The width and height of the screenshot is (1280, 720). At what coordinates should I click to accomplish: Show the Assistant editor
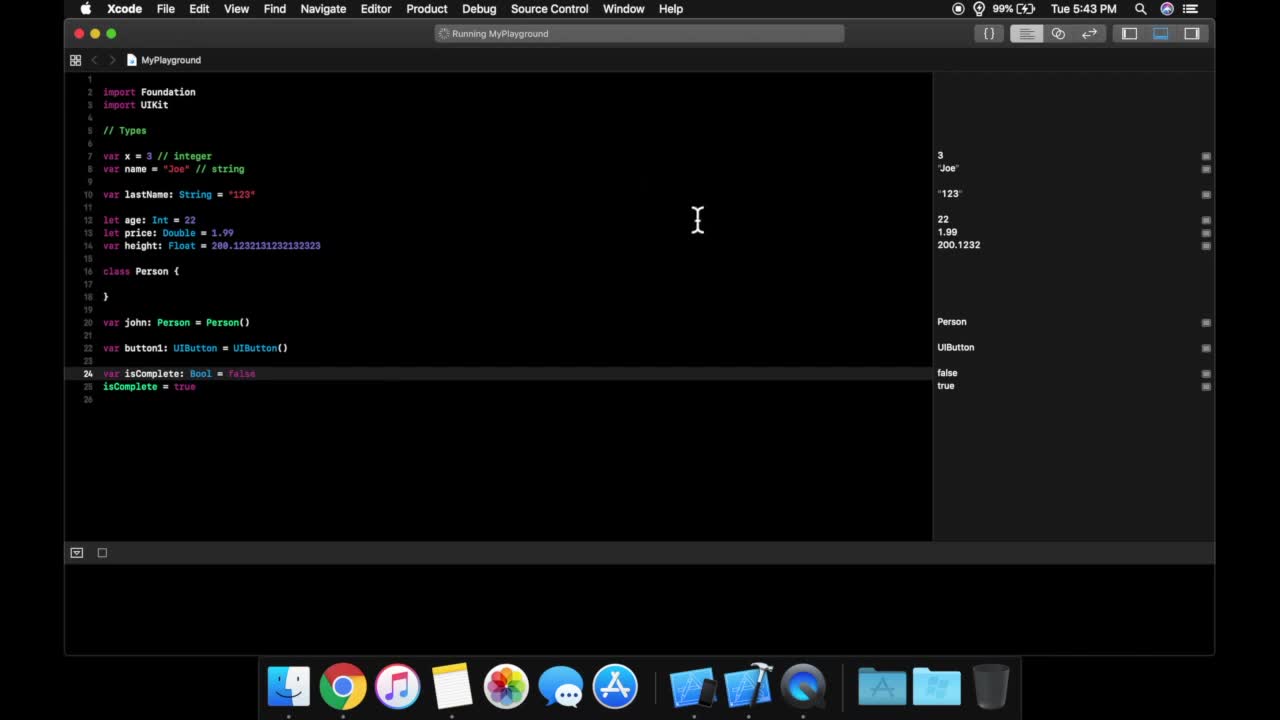1058,33
